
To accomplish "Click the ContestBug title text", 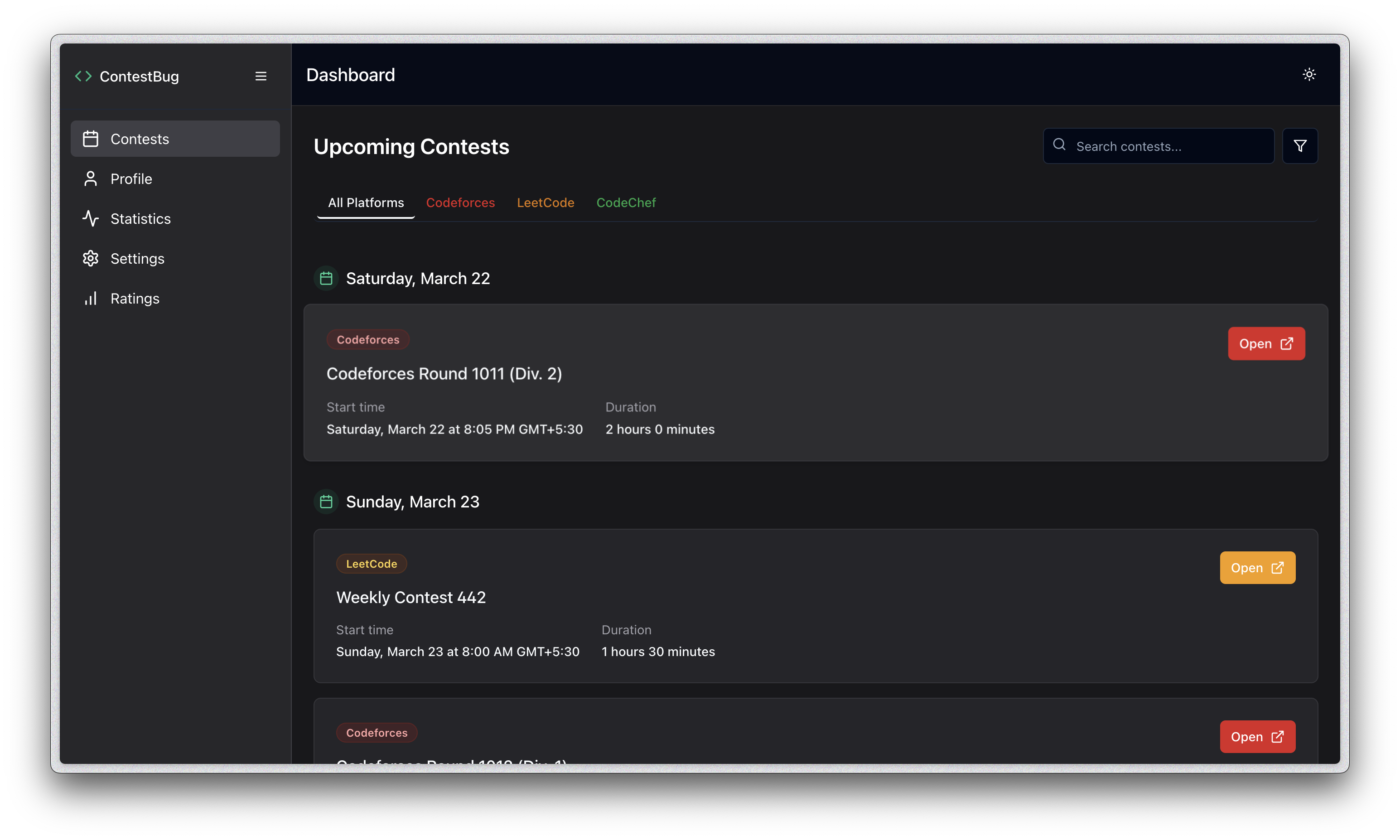I will click(x=139, y=77).
